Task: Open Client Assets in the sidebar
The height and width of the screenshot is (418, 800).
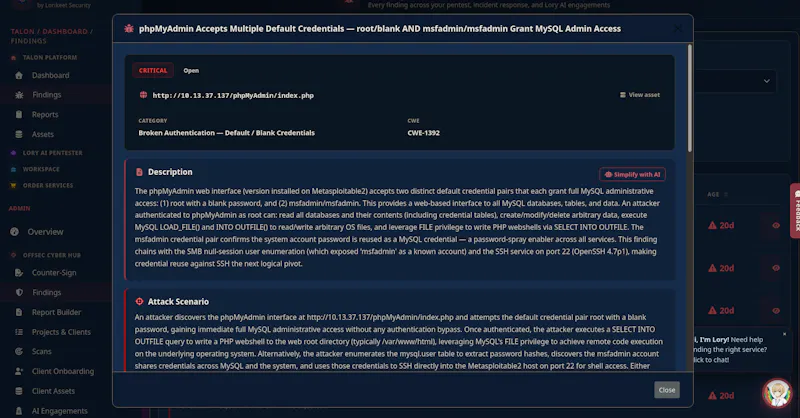Action: click(53, 391)
